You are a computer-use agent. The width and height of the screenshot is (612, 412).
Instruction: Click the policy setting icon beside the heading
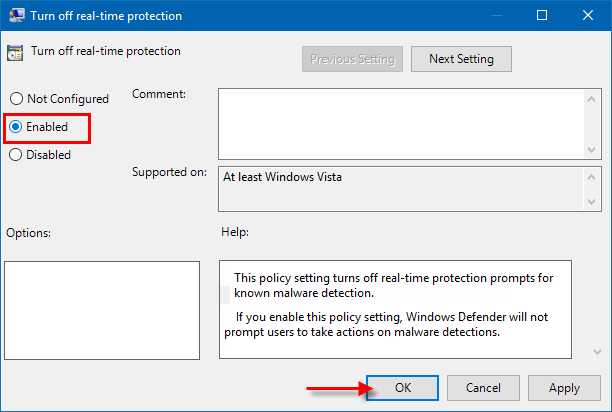point(16,52)
